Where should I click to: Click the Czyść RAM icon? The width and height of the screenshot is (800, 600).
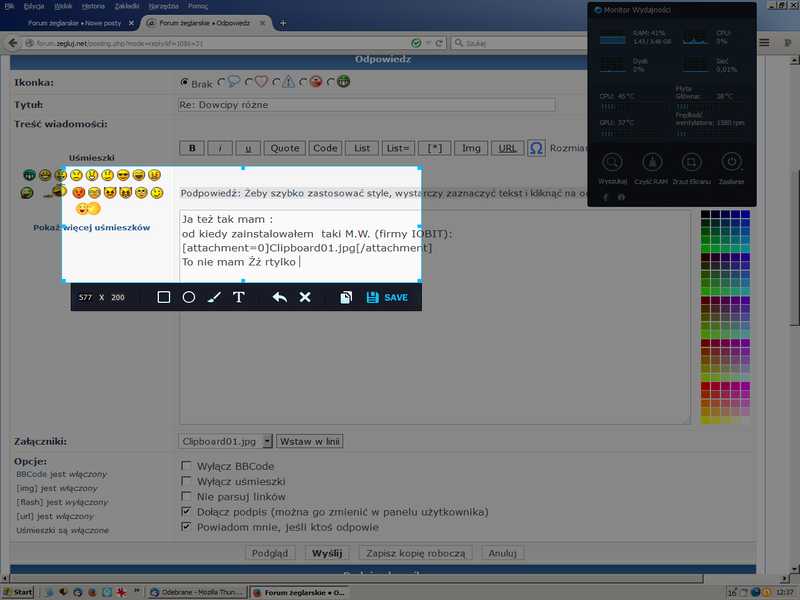click(x=651, y=165)
